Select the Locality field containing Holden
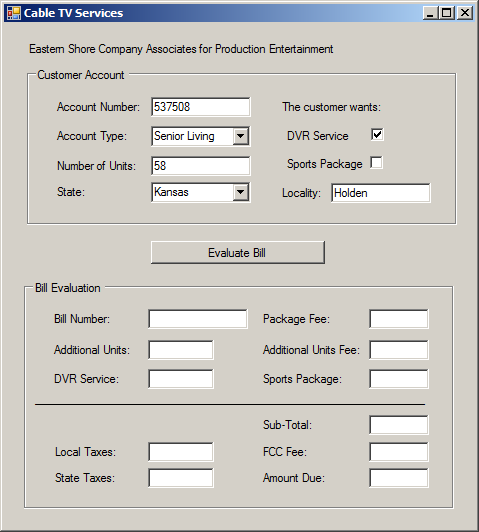479x532 pixels. pyautogui.click(x=381, y=193)
